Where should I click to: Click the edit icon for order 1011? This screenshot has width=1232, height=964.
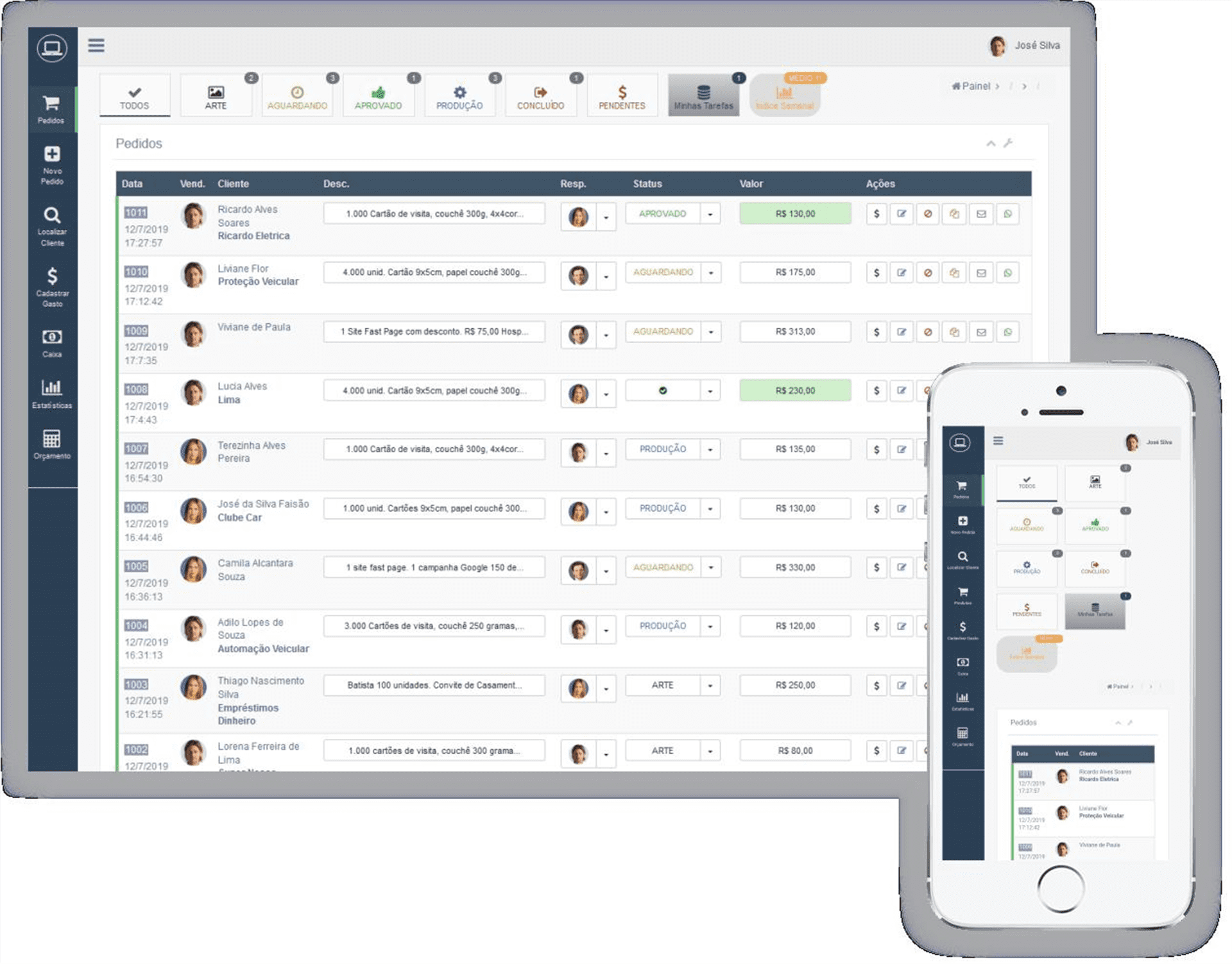pos(902,214)
